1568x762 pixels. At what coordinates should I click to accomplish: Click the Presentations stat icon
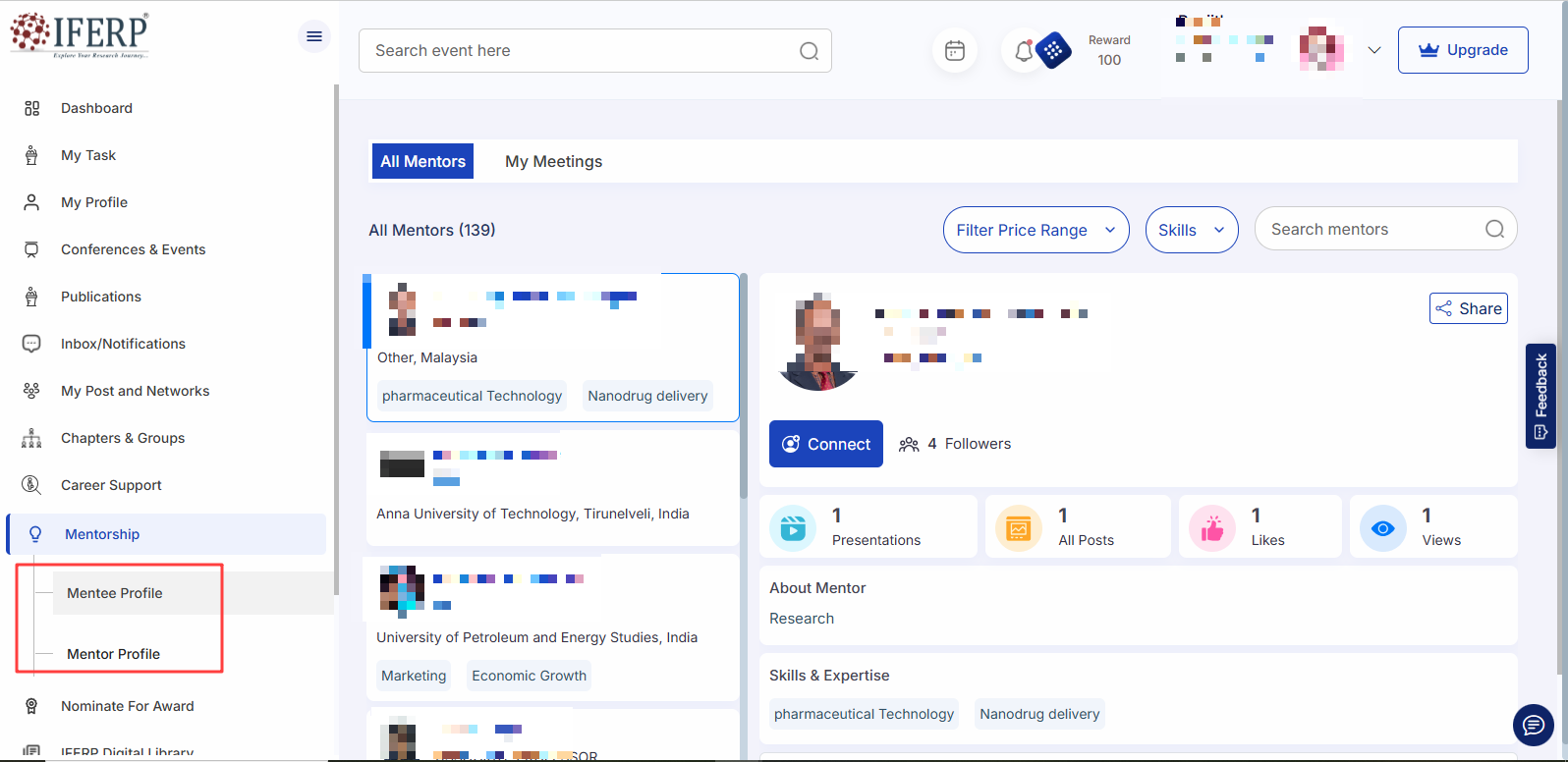click(x=793, y=527)
